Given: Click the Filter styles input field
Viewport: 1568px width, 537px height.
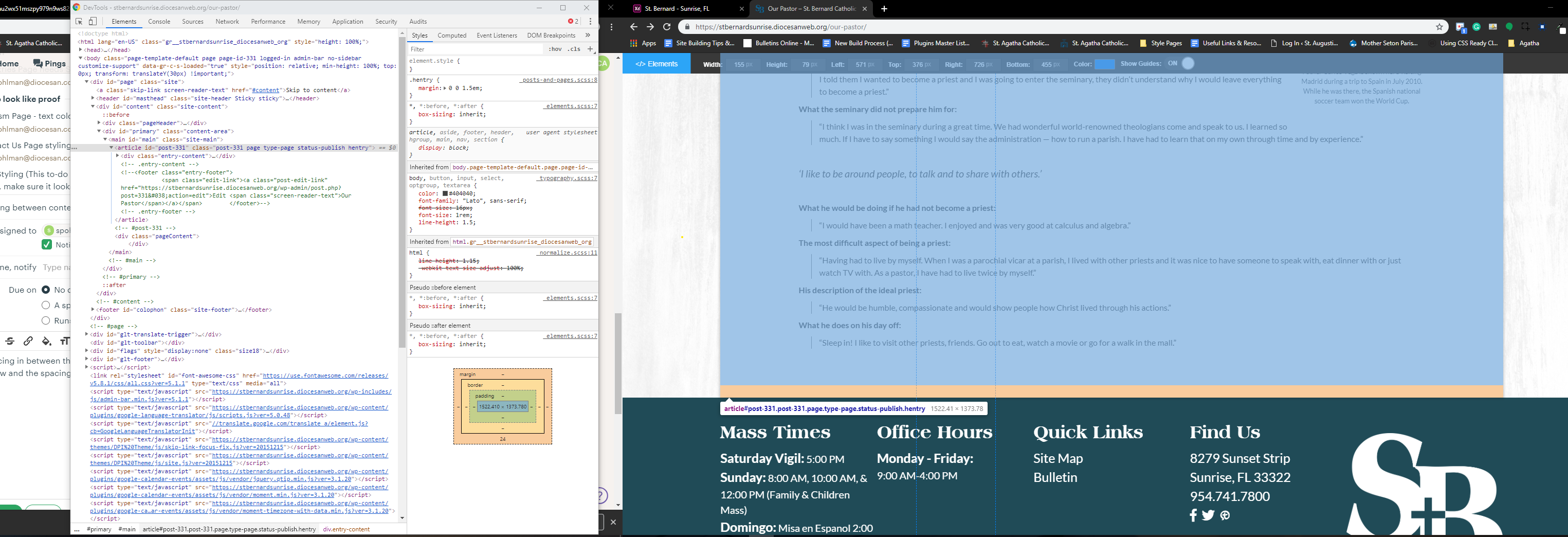Looking at the screenshot, I should 475,49.
